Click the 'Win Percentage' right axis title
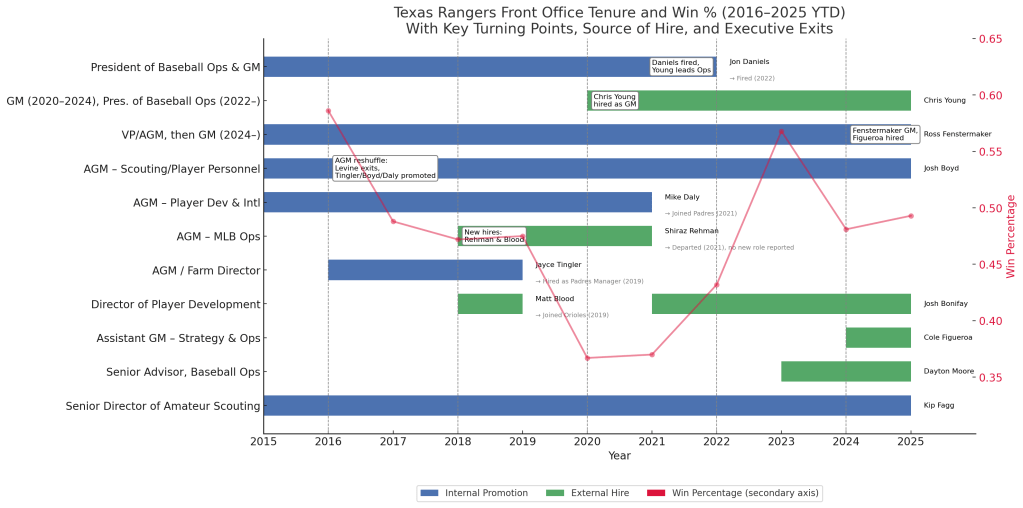1023x508 pixels. pos(1010,236)
